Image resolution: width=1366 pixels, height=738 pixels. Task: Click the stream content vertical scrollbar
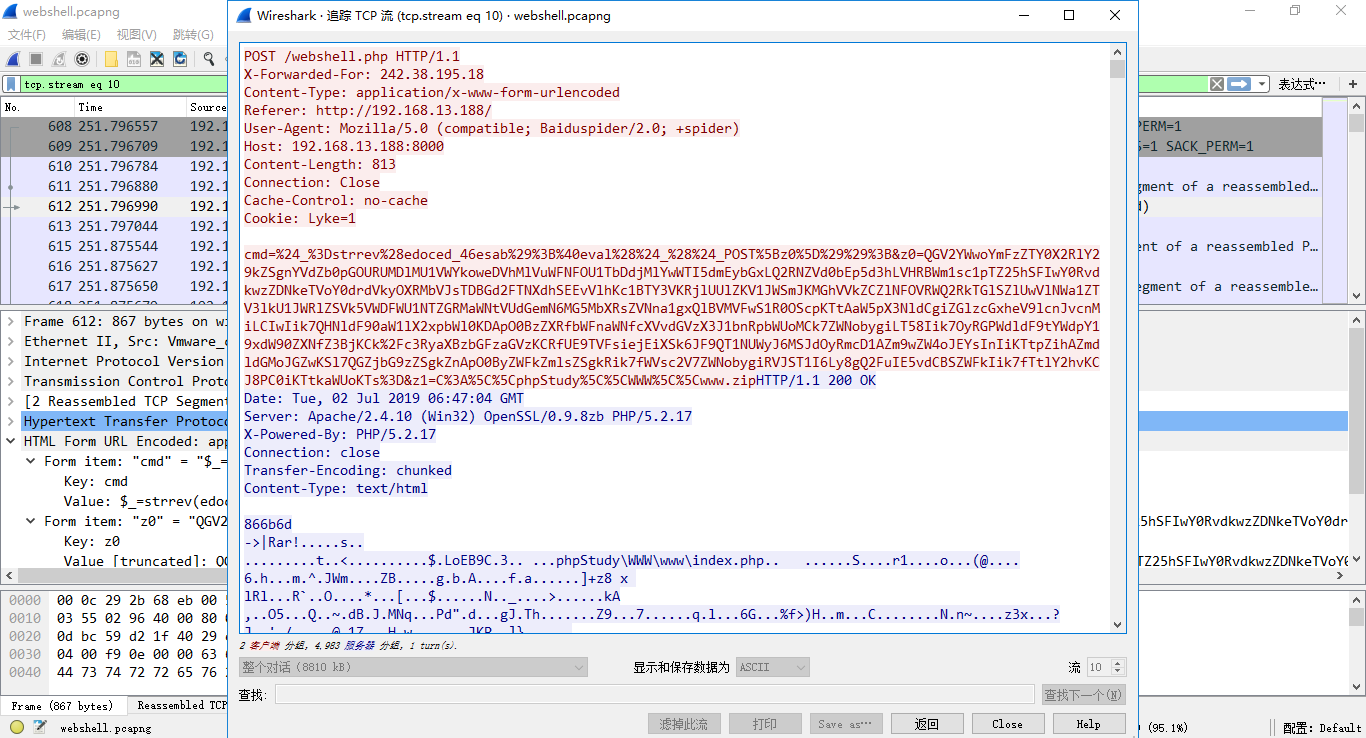tap(1118, 337)
